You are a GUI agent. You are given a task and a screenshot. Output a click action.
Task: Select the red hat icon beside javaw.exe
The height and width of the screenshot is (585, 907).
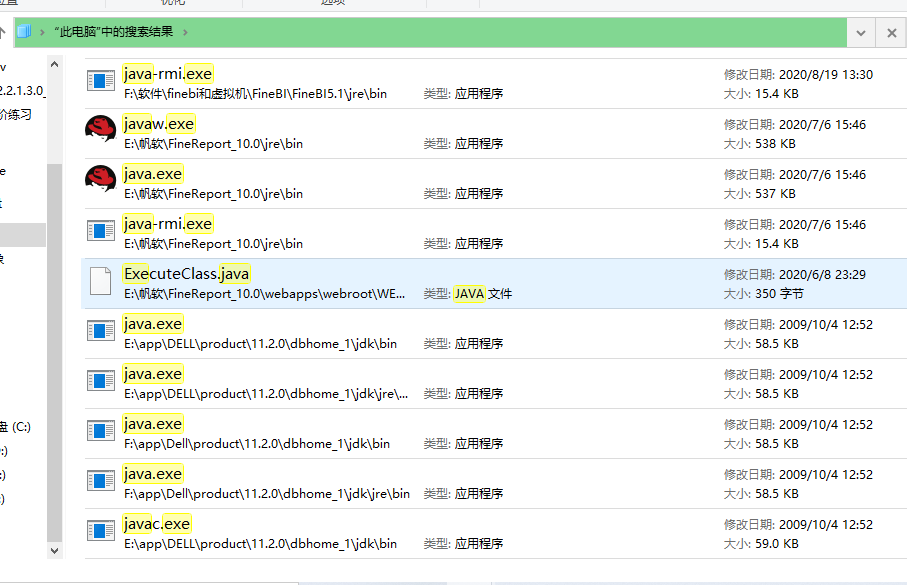[x=101, y=129]
